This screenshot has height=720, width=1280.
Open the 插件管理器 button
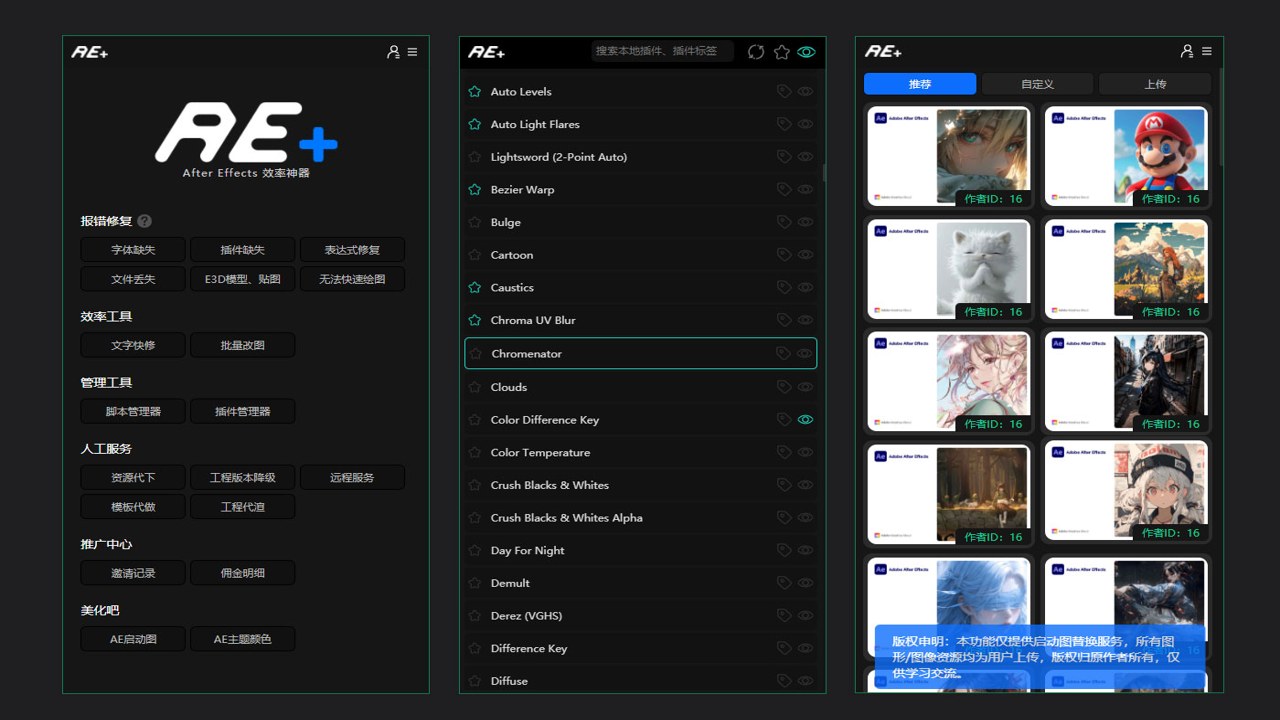[x=242, y=411]
